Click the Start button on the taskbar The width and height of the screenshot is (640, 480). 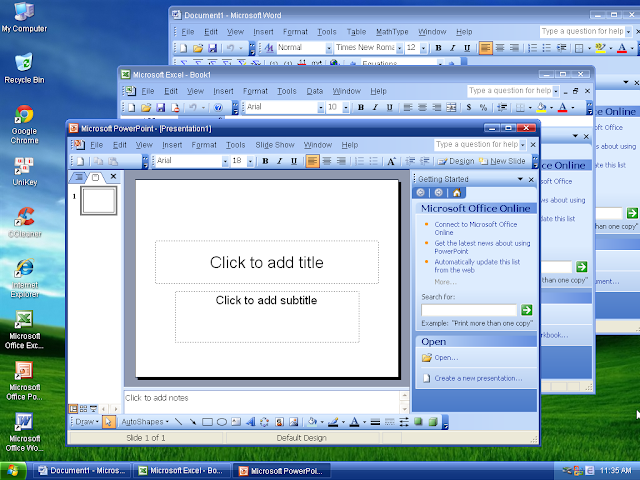point(13,471)
